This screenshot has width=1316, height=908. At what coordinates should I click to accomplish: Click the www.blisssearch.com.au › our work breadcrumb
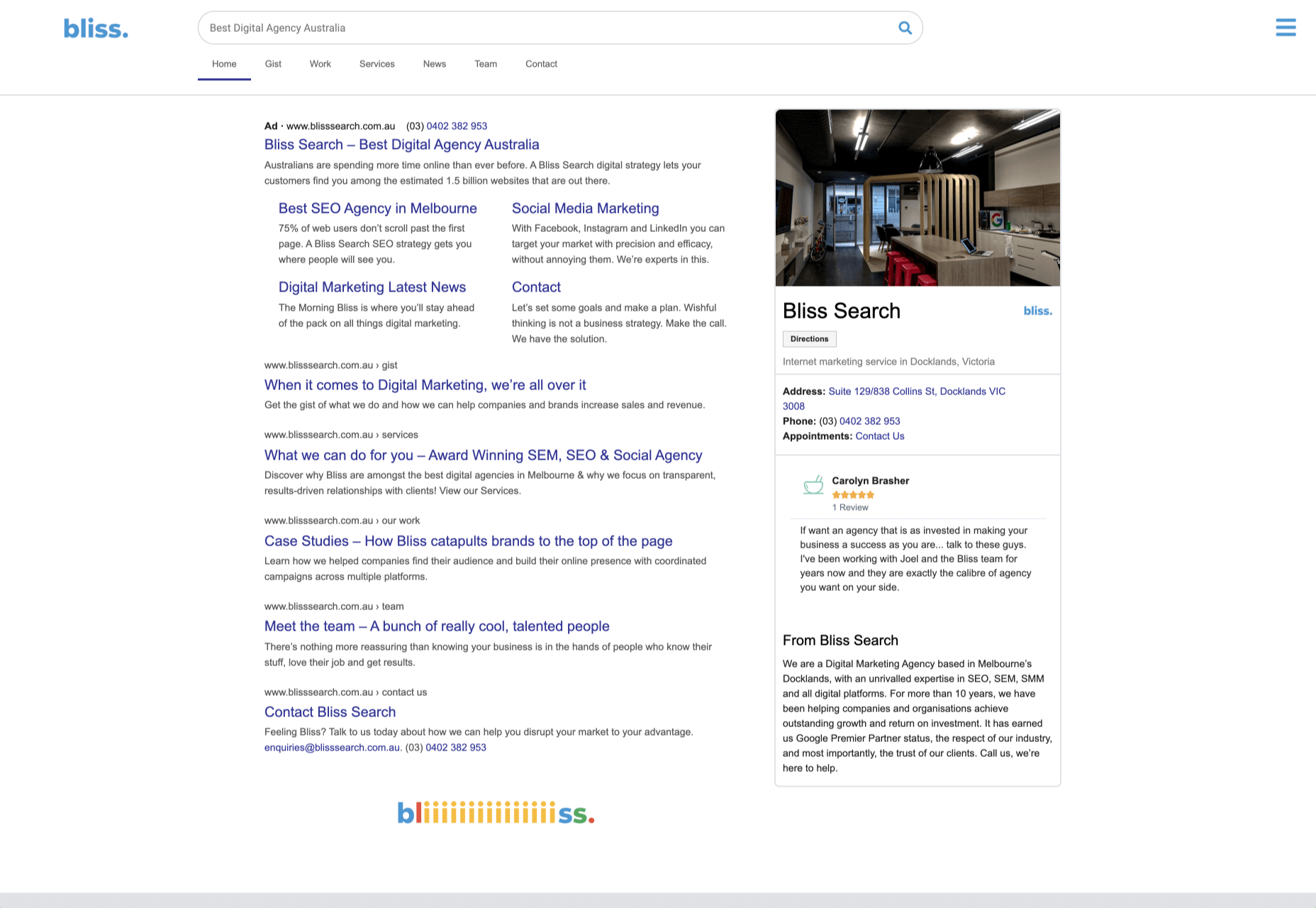342,521
